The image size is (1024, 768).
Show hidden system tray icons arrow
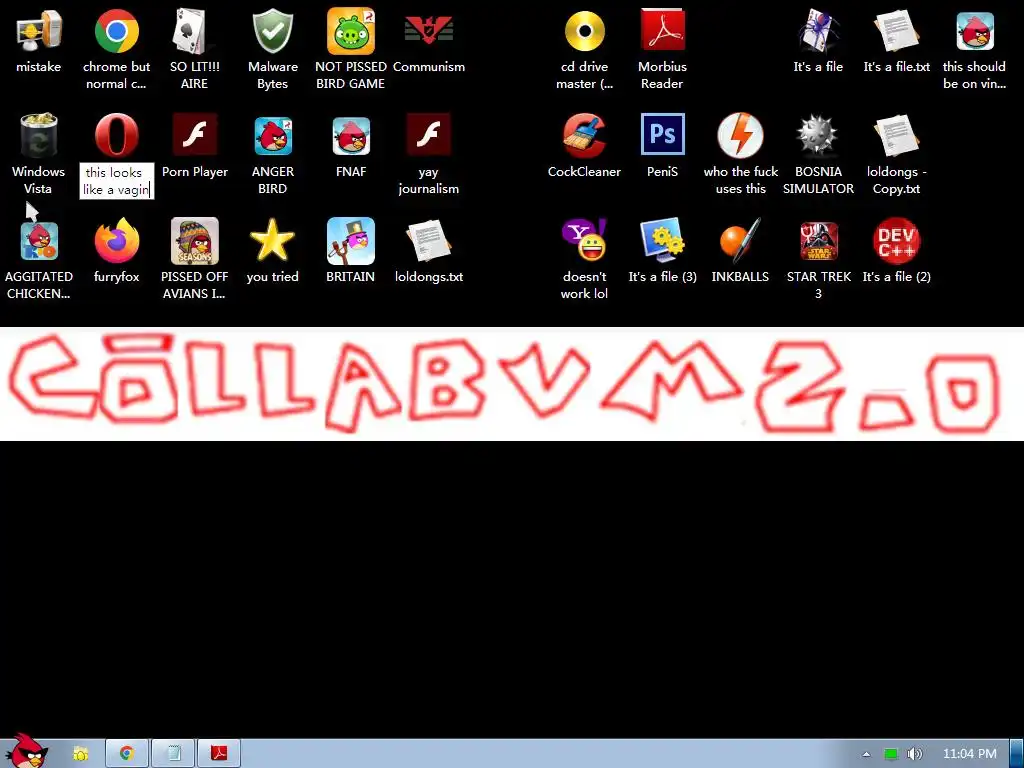[x=867, y=754]
